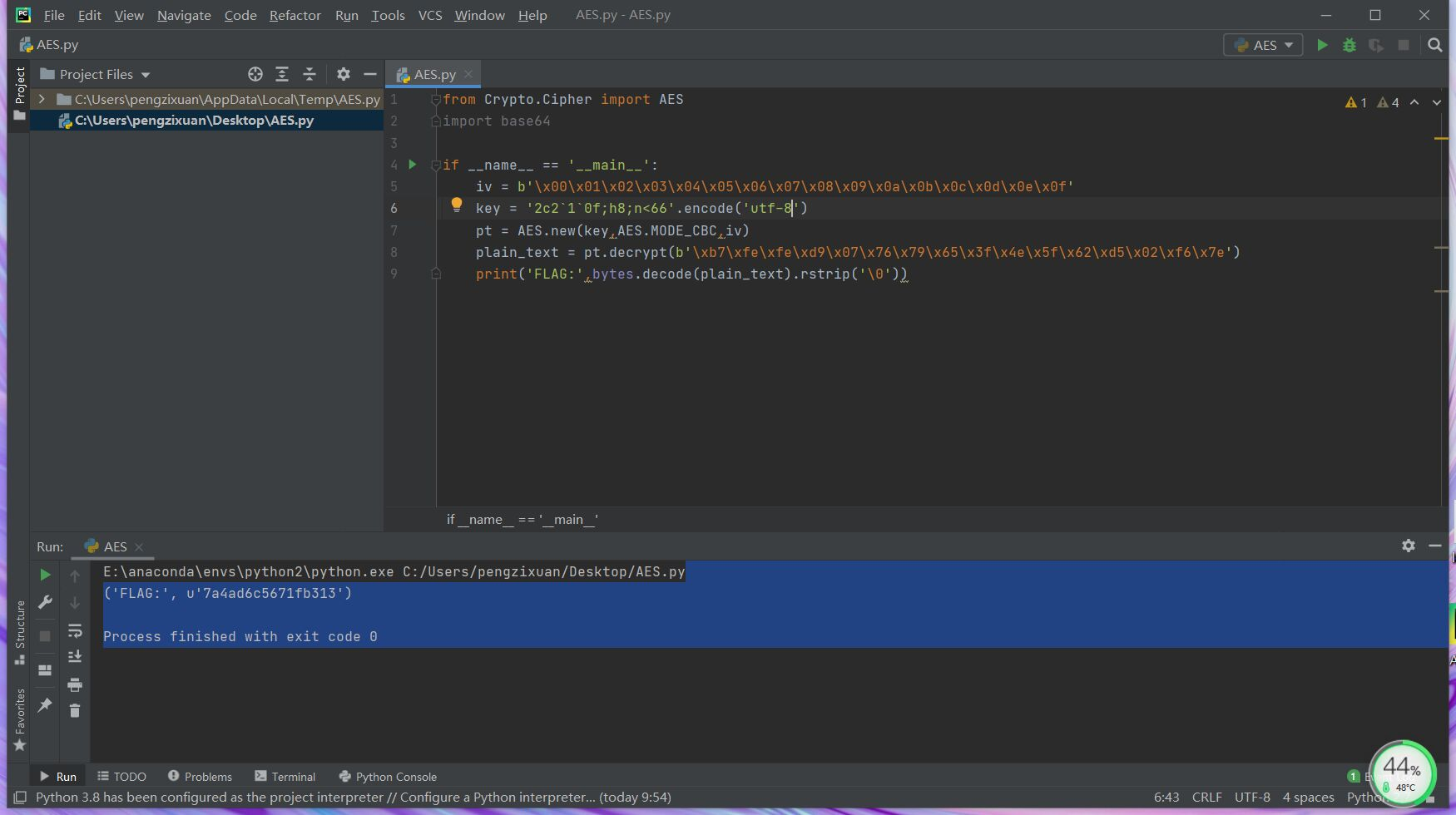The width and height of the screenshot is (1456, 815).
Task: Go to next highlighted error arrow
Action: pyautogui.click(x=1437, y=102)
